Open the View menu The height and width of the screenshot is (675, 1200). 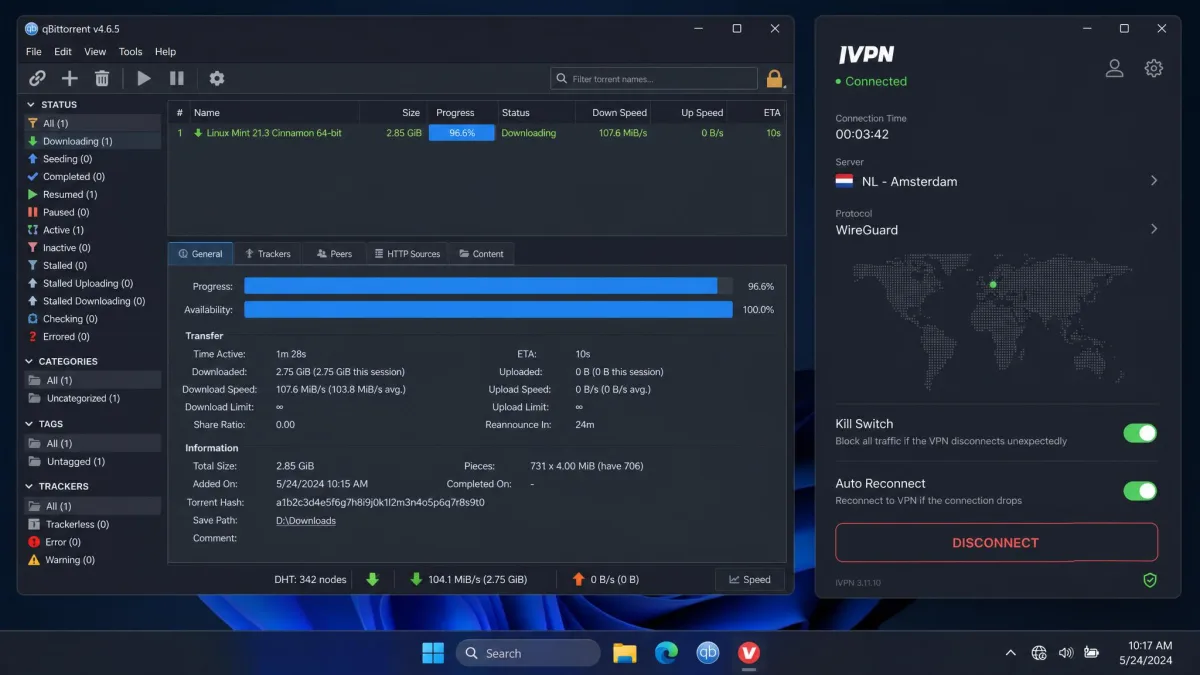[x=95, y=52]
